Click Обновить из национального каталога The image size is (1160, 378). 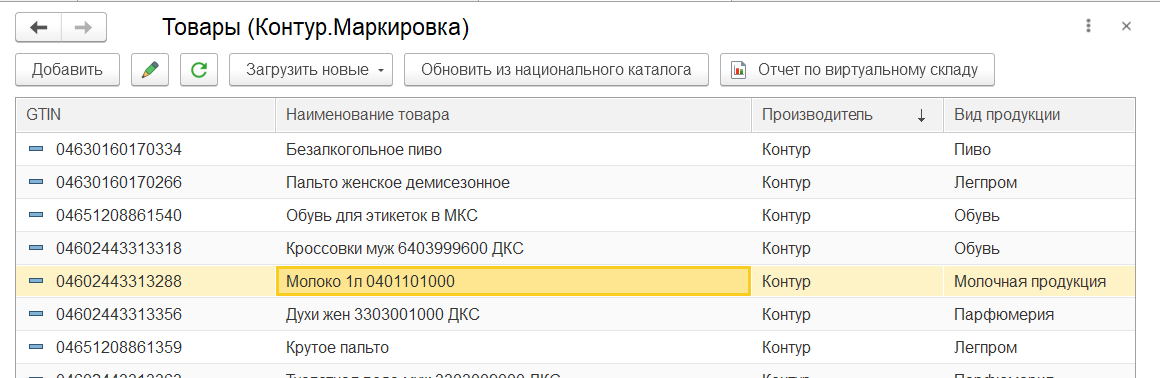coord(556,70)
